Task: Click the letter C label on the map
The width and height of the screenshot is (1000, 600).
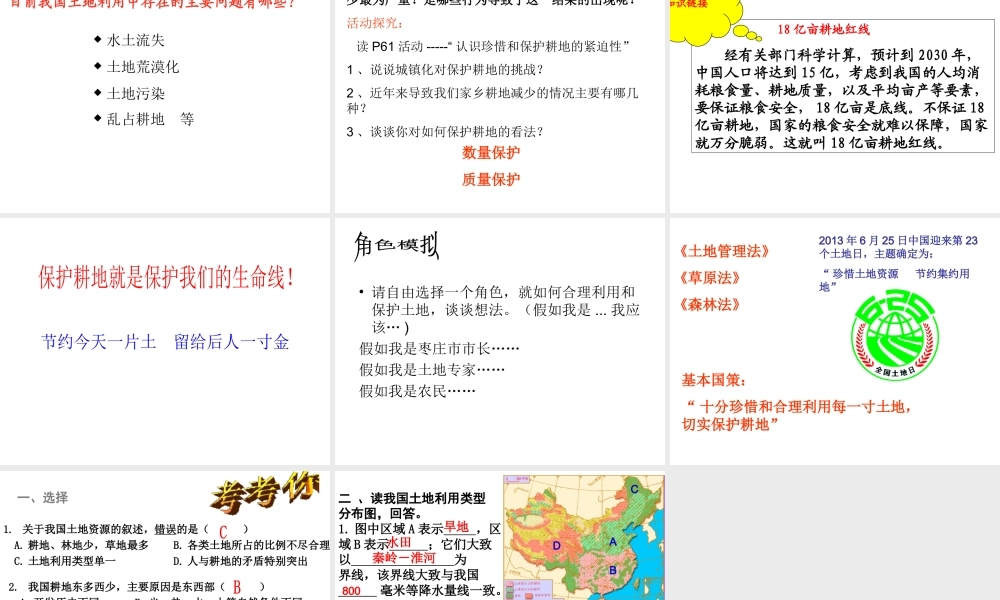Action: click(635, 489)
